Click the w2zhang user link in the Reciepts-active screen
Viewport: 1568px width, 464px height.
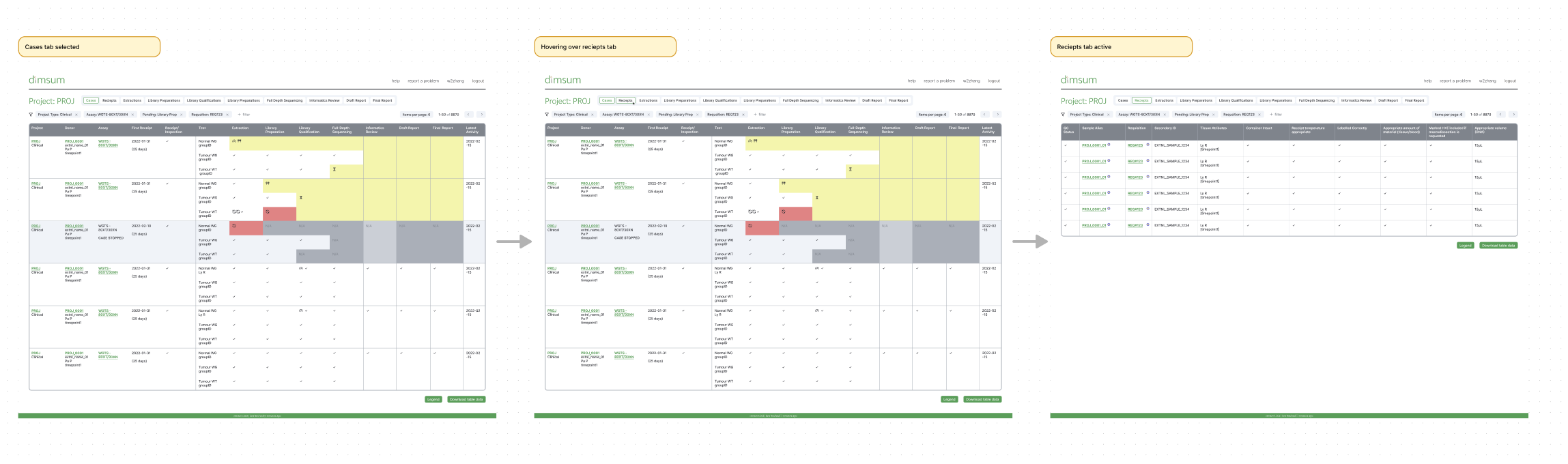point(1487,81)
